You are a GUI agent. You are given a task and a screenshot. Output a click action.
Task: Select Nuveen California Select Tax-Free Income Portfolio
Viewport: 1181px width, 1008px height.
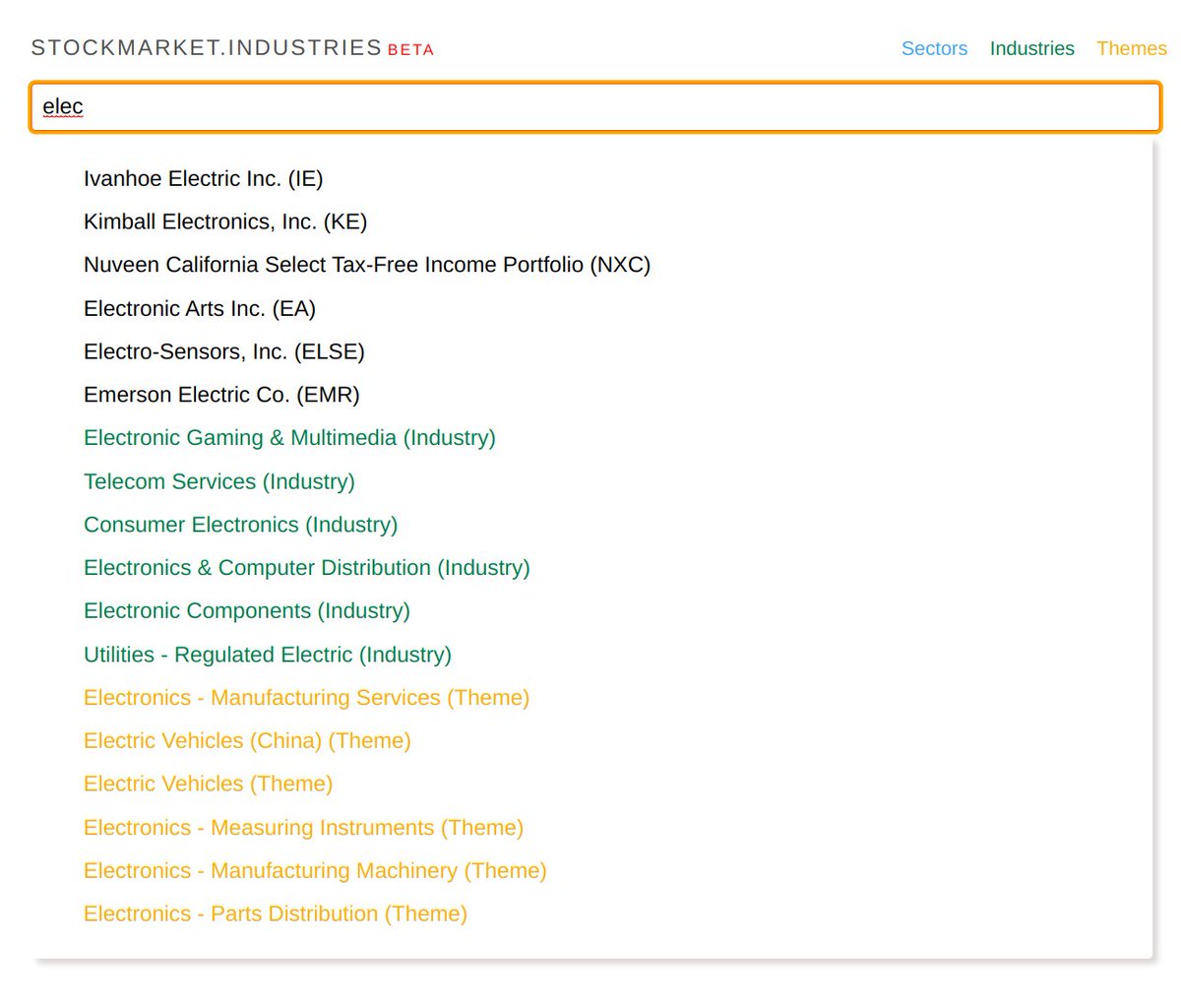pyautogui.click(x=366, y=265)
